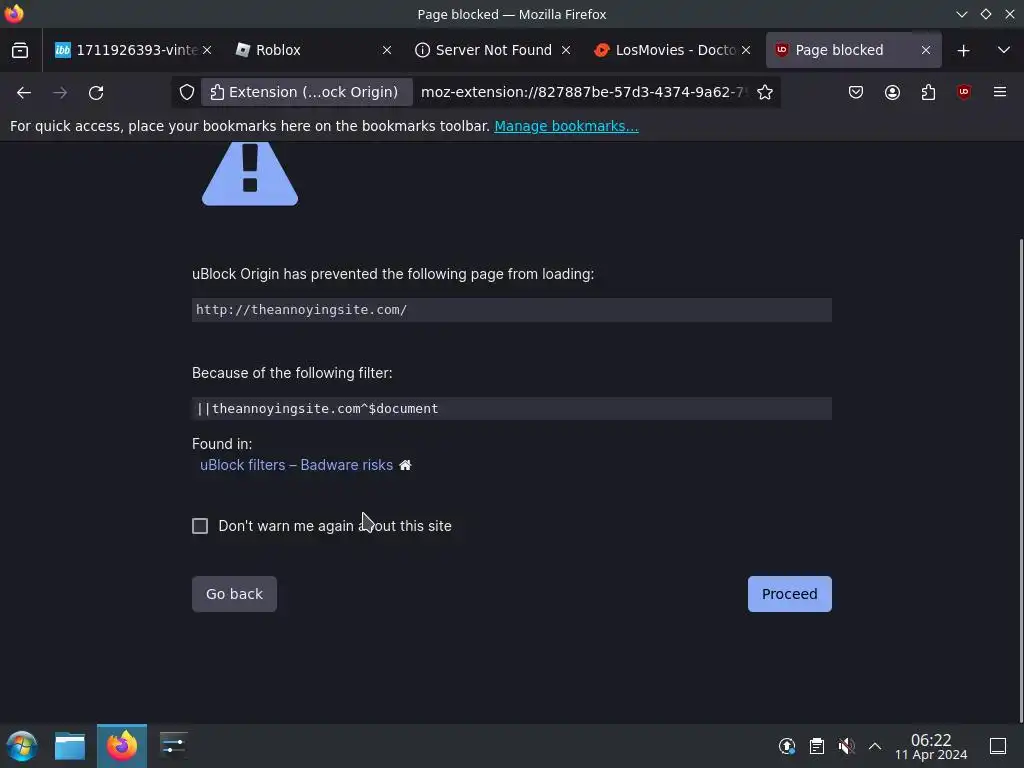Bookmark this page with the star icon
The height and width of the screenshot is (768, 1024).
[x=765, y=92]
